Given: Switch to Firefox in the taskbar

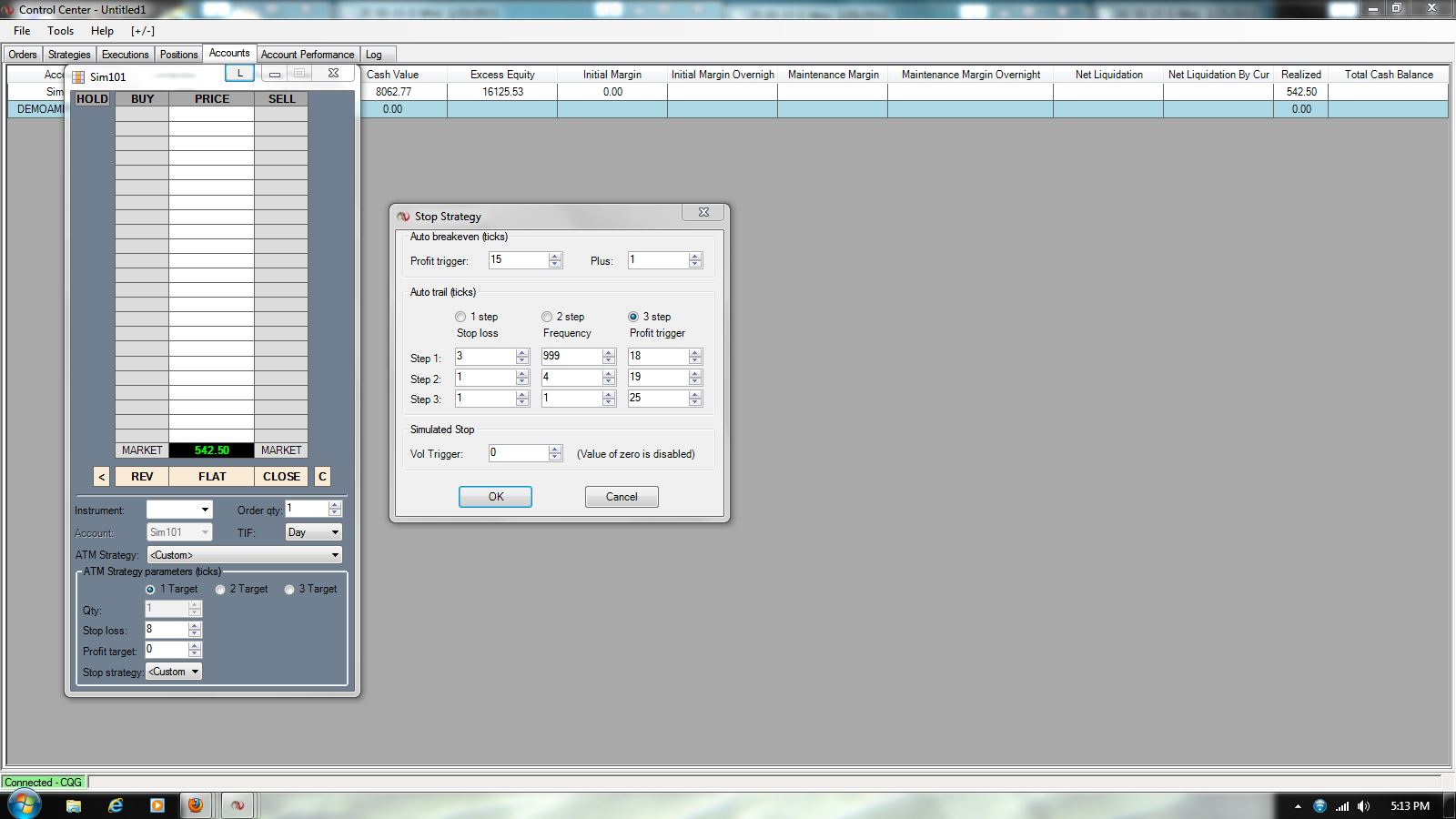Looking at the screenshot, I should click(x=195, y=805).
